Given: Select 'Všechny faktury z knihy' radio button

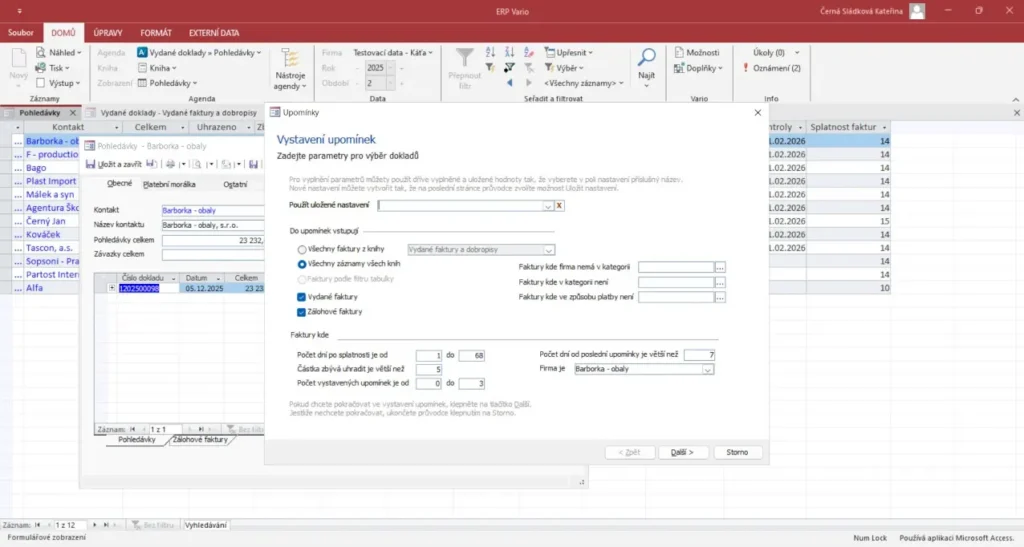Looking at the screenshot, I should pos(302,249).
